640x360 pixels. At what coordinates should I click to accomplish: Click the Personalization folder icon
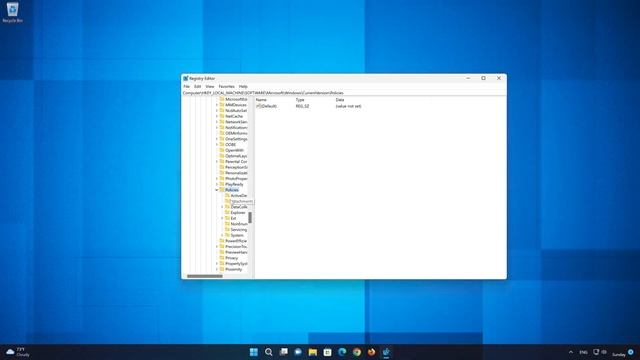tap(222, 173)
